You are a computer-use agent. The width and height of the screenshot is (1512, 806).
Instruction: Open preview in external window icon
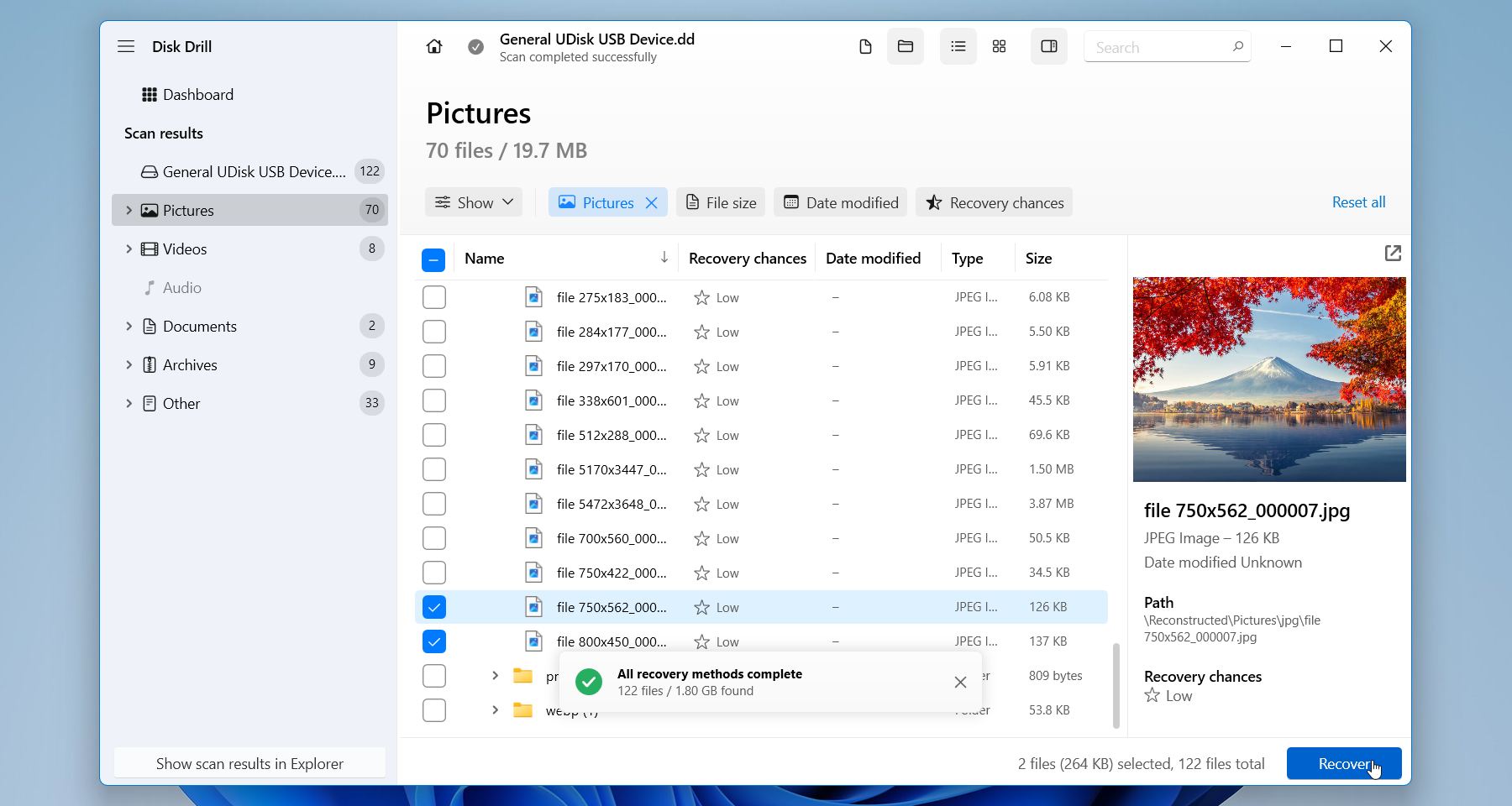click(1393, 253)
